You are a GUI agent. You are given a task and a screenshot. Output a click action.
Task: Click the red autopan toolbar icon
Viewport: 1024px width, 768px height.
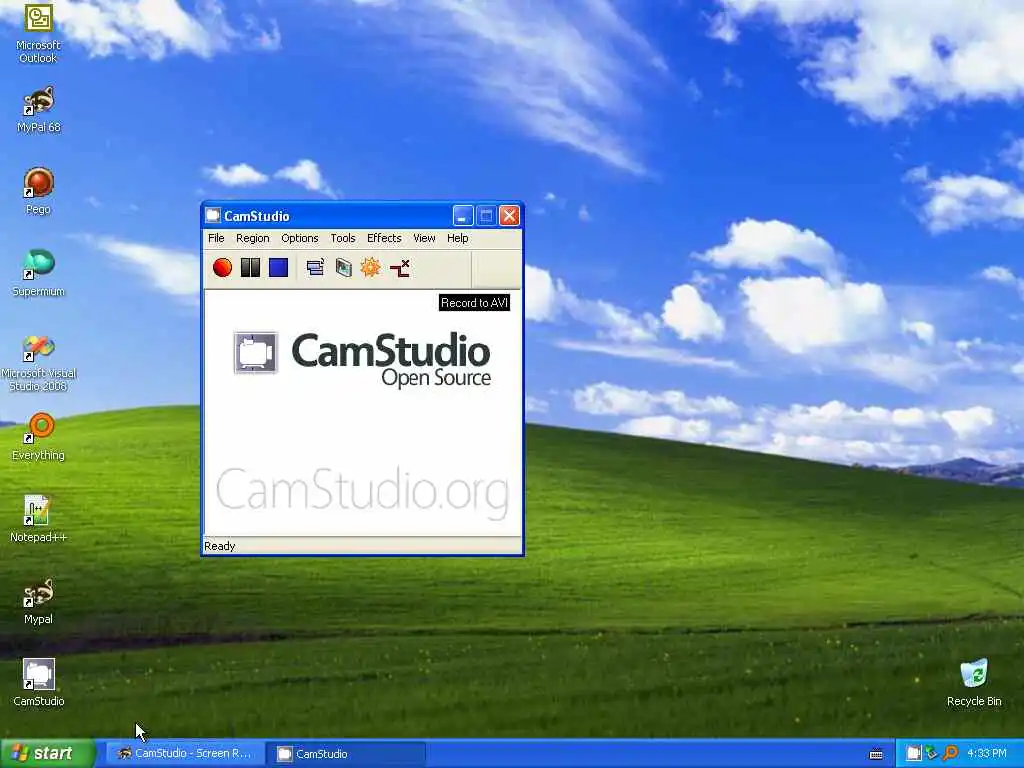tap(400, 267)
